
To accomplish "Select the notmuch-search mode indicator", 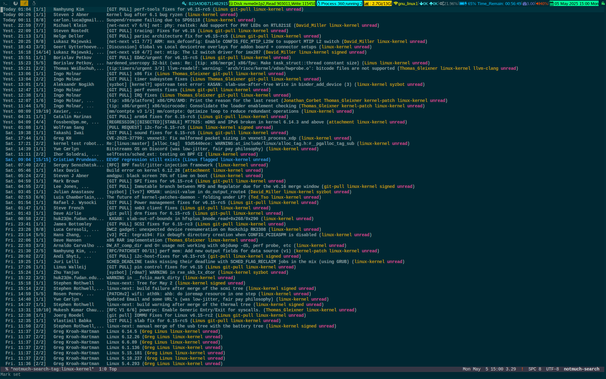I will [x=581, y=369].
